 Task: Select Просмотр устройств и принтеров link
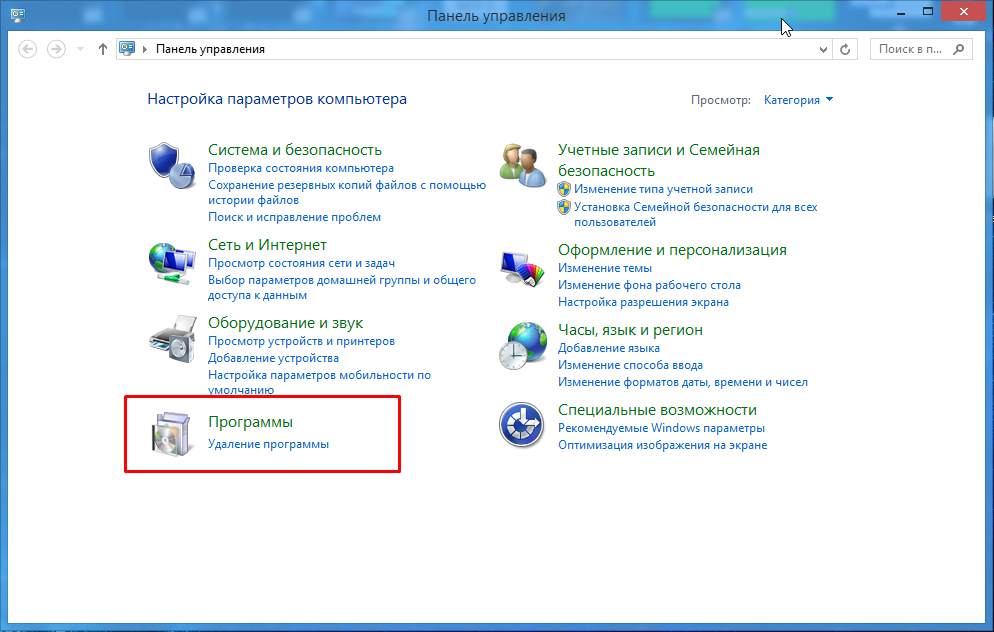point(301,341)
